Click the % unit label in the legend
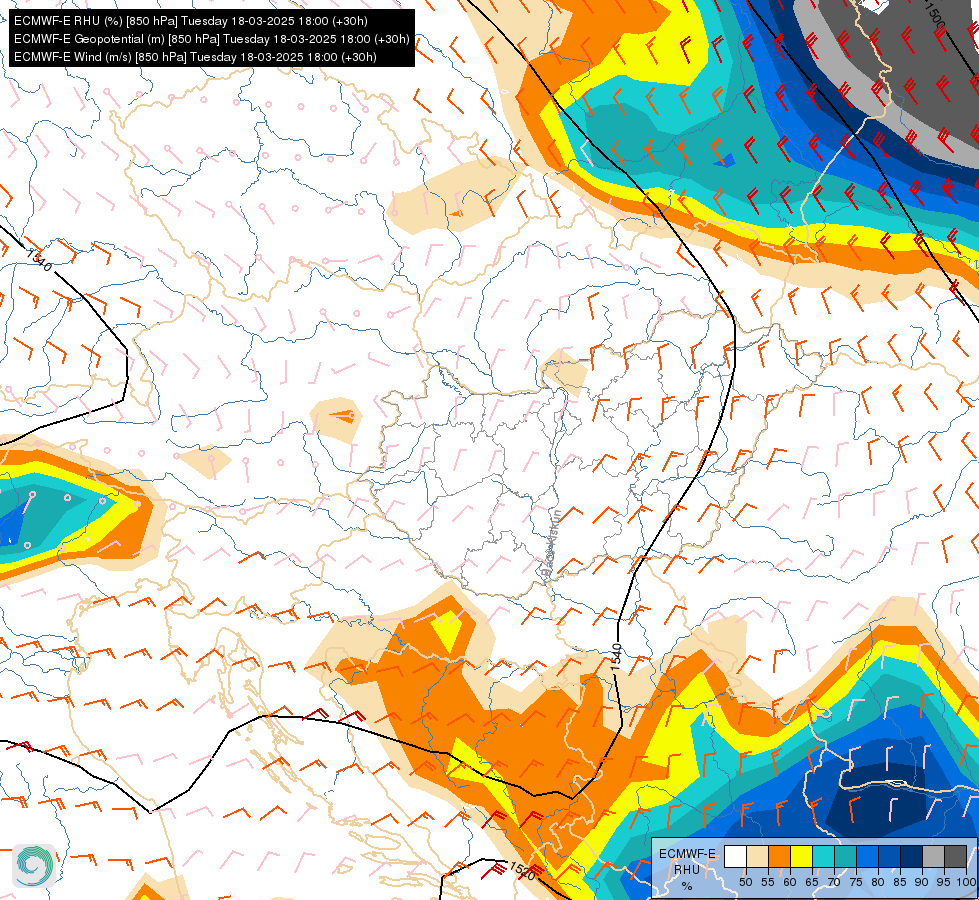Viewport: 979px width, 900px height. [x=687, y=886]
